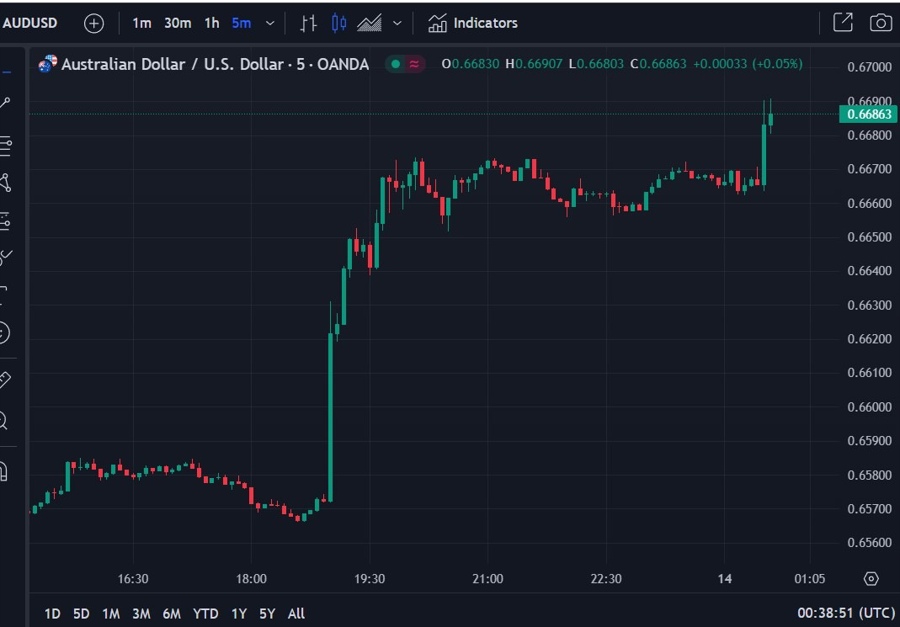Select the Bars chart type
This screenshot has height=627, width=900.
pyautogui.click(x=308, y=23)
